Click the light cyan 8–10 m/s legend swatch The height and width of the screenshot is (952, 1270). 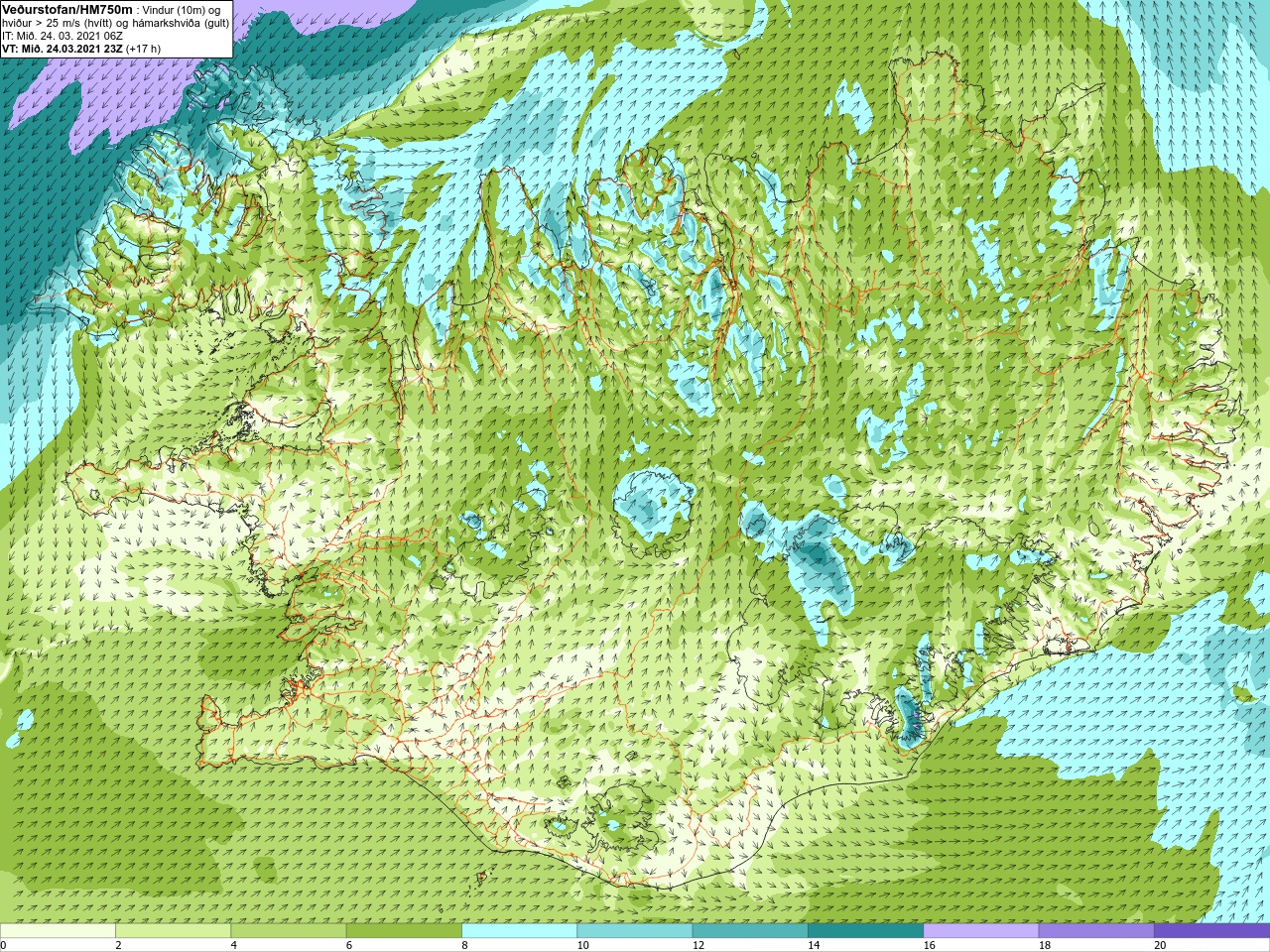click(519, 930)
